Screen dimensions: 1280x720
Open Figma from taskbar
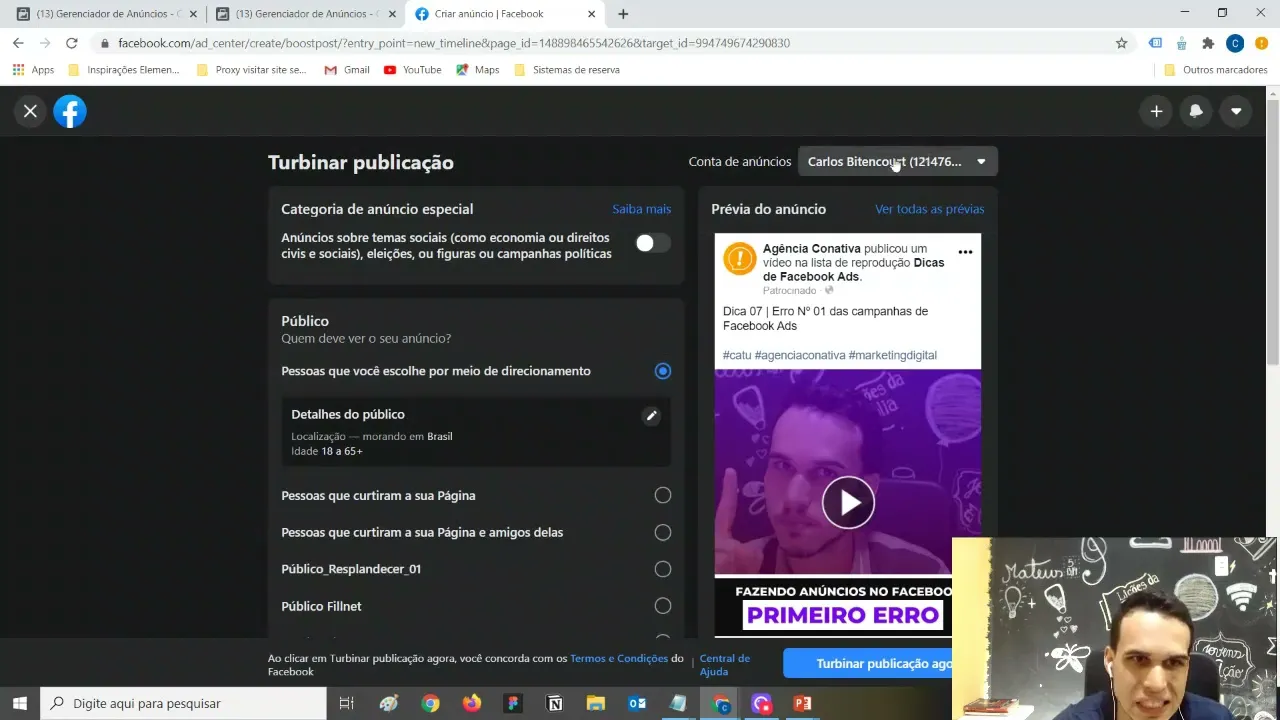(513, 703)
